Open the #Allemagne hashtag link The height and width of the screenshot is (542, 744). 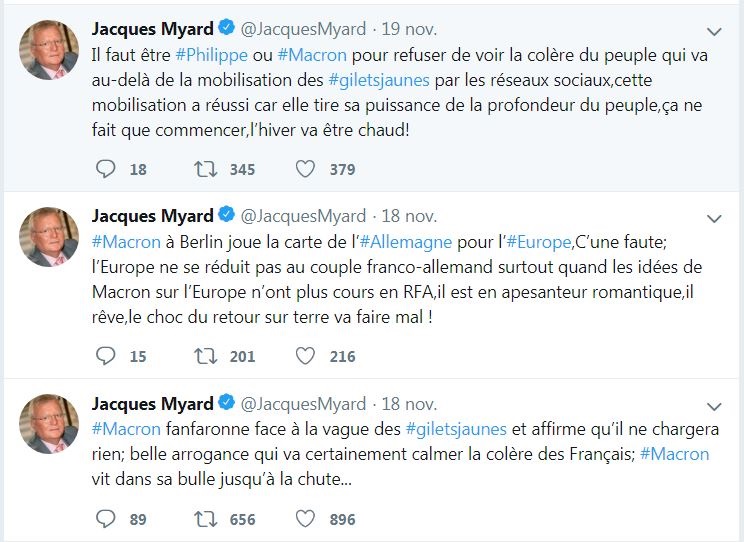tap(406, 243)
